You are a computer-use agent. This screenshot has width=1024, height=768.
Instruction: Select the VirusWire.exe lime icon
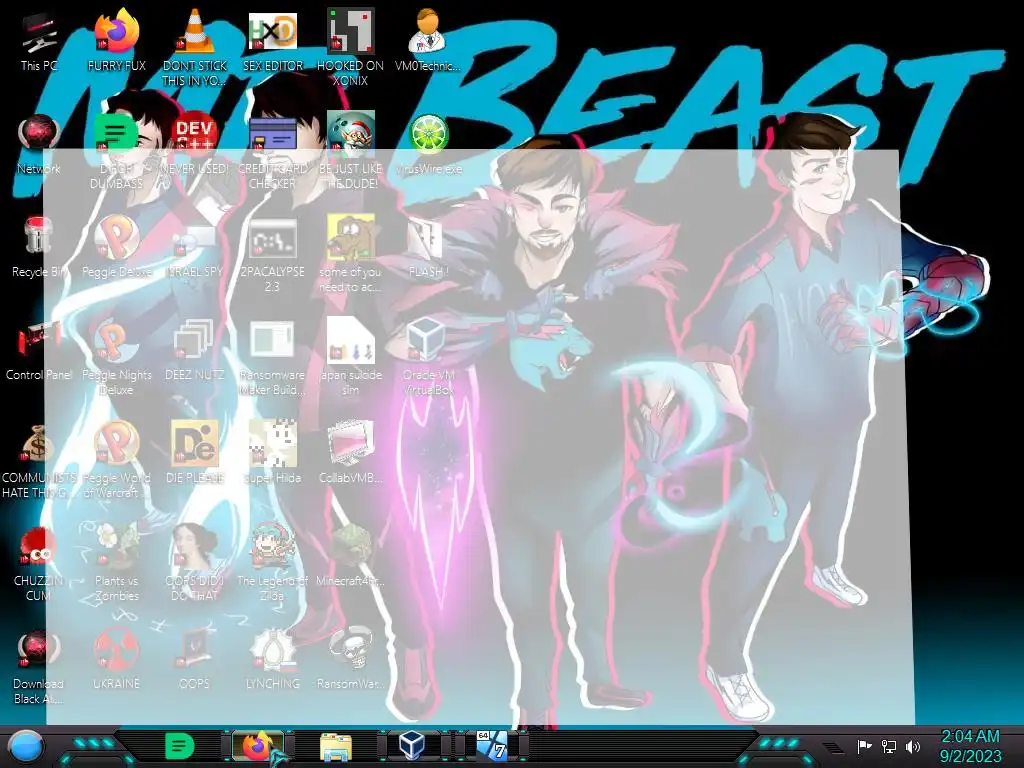point(428,145)
